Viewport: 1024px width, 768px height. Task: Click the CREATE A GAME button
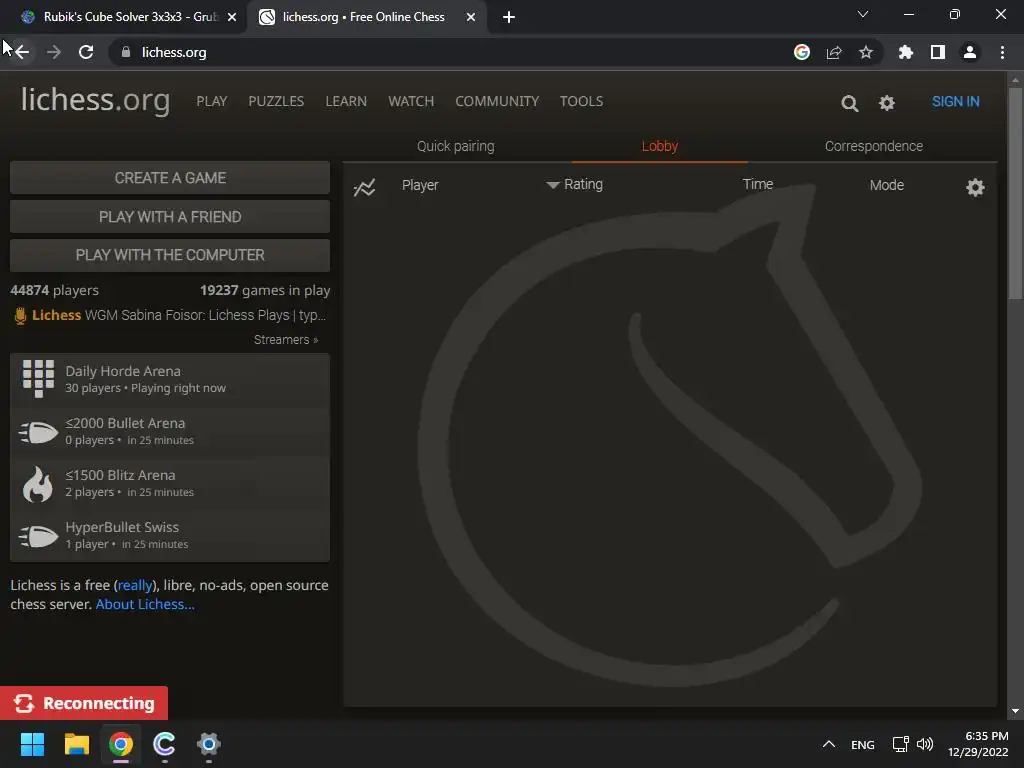click(170, 178)
